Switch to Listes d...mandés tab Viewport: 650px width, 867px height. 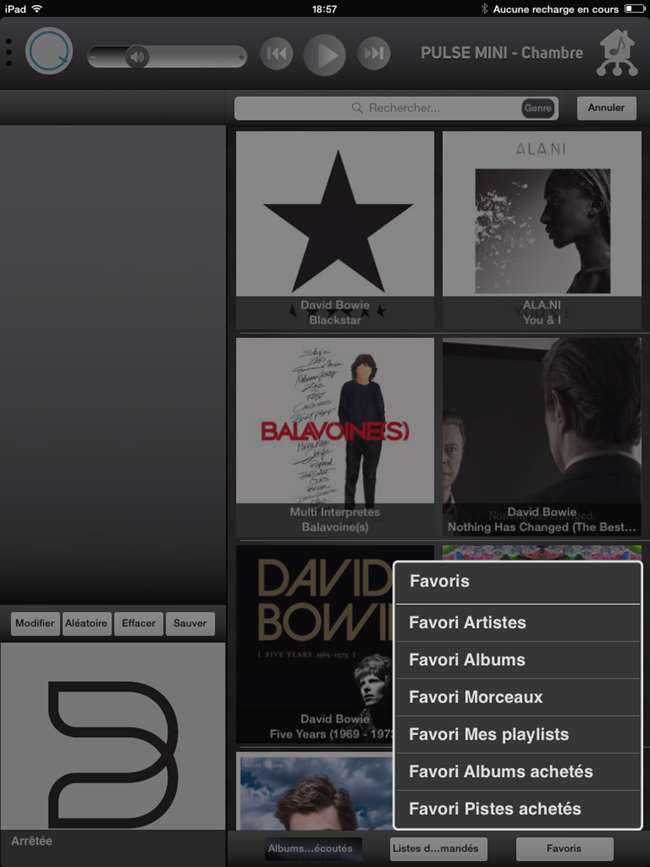click(438, 849)
